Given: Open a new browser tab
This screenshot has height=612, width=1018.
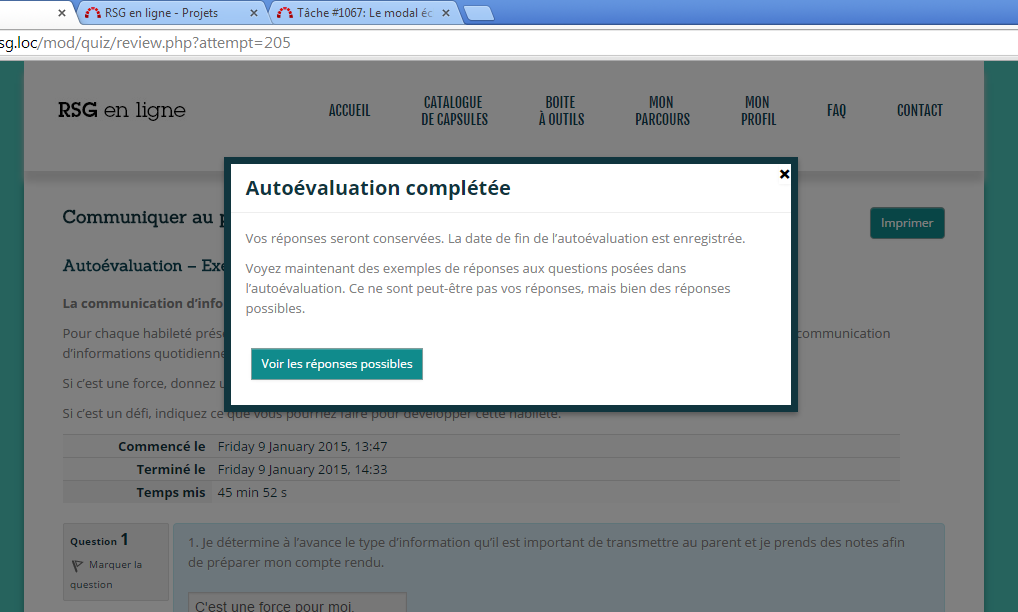Looking at the screenshot, I should click(479, 13).
